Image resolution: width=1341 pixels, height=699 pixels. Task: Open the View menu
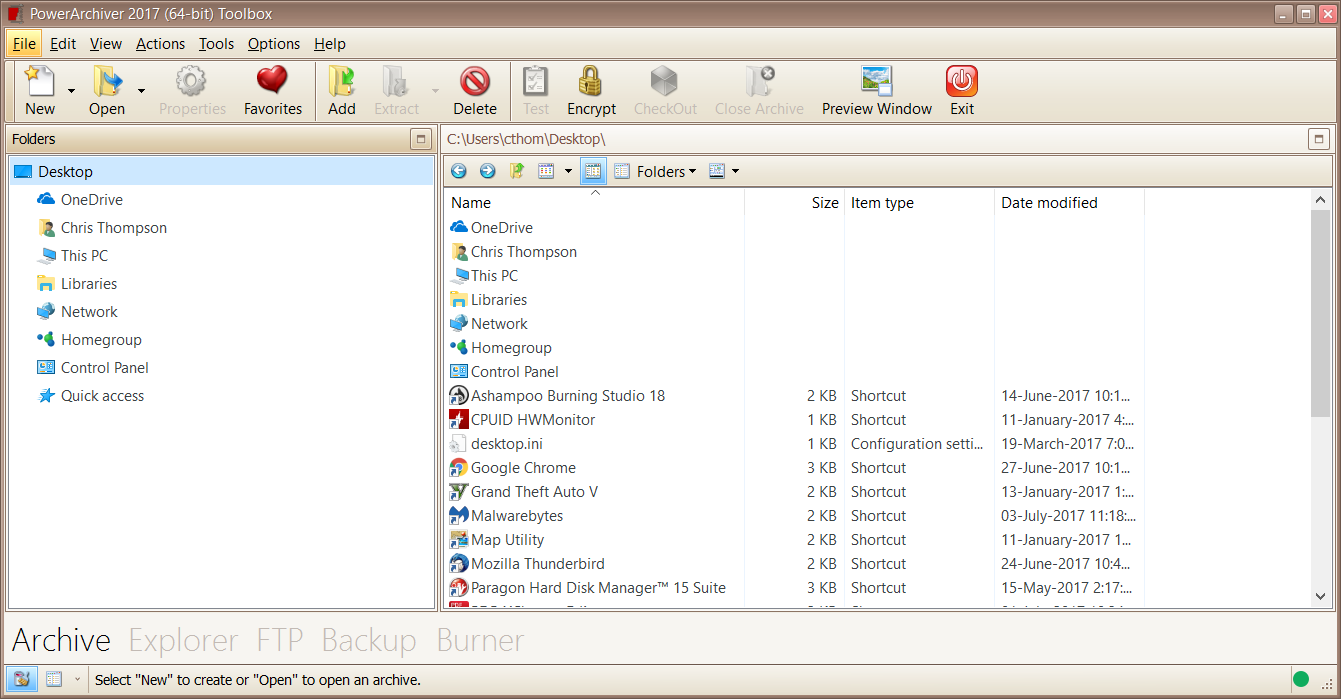point(105,44)
